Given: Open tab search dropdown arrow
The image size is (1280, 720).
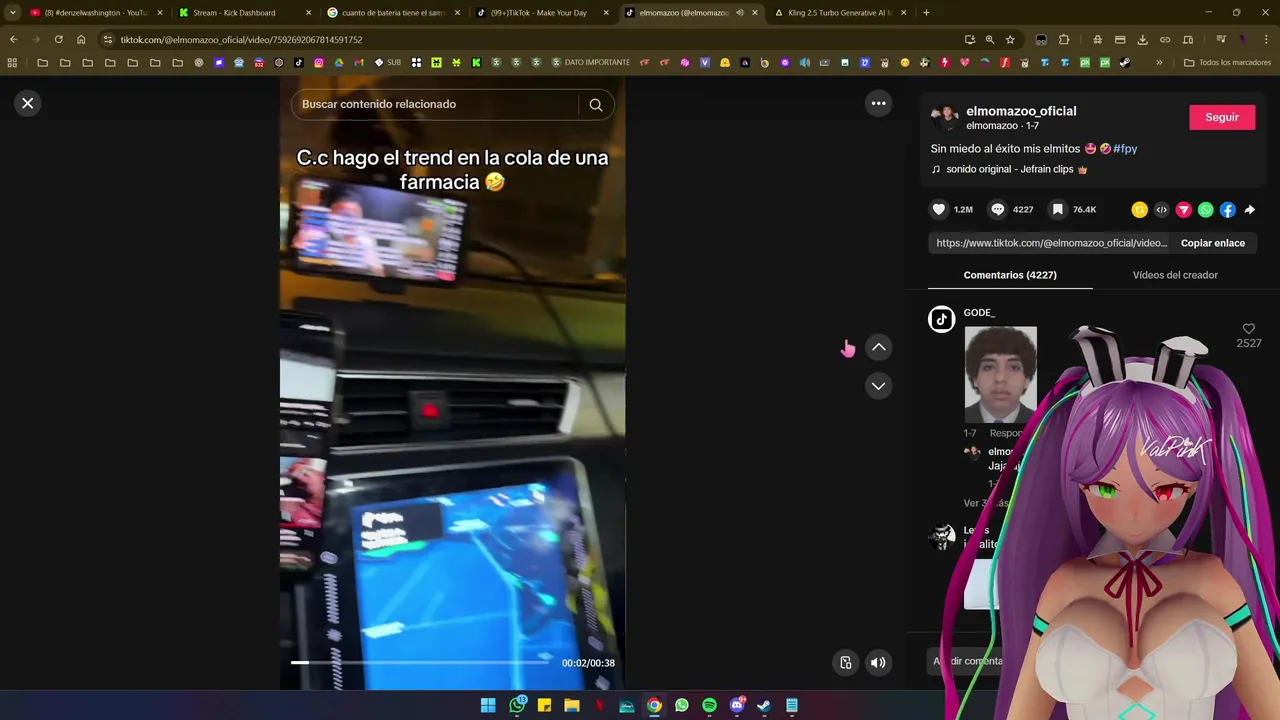Looking at the screenshot, I should click(12, 13).
